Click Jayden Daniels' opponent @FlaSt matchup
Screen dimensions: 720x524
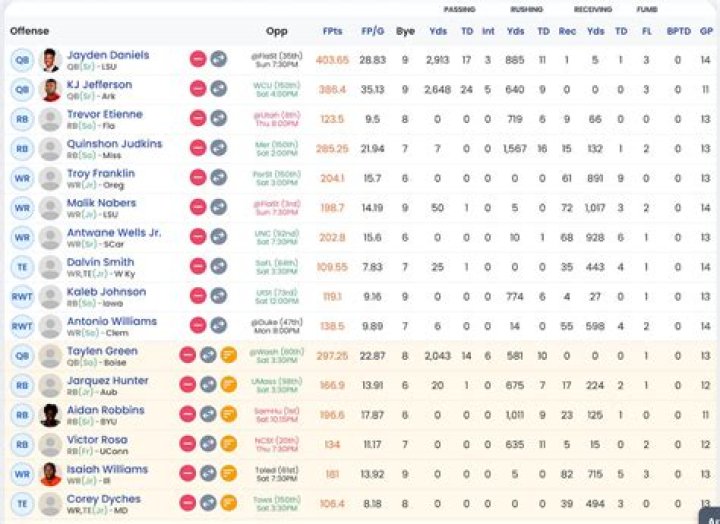(277, 60)
